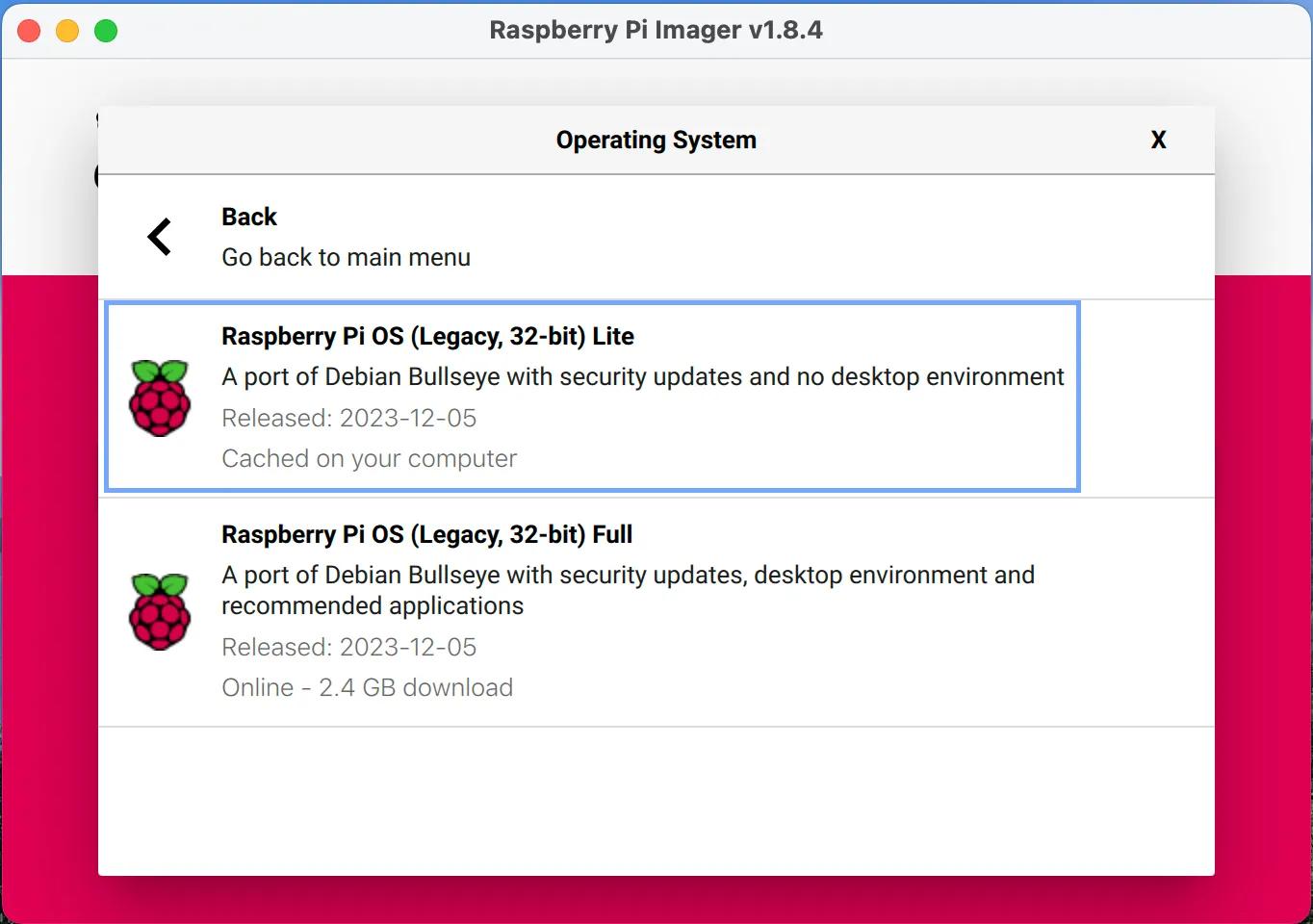Click the Operating System dialog title
Screen dimensions: 1313x924
(x=656, y=140)
